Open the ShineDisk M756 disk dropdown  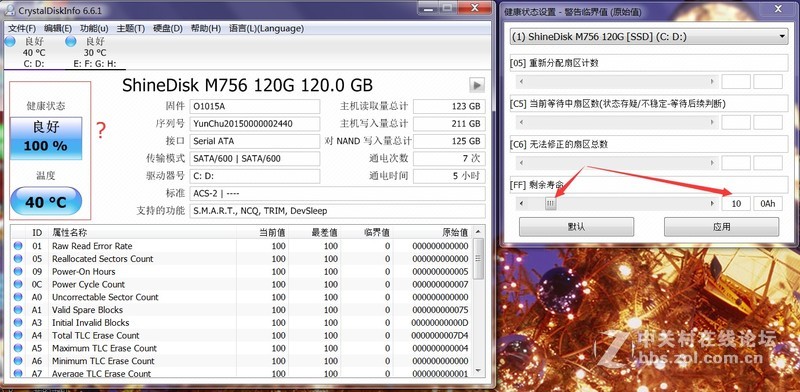649,37
